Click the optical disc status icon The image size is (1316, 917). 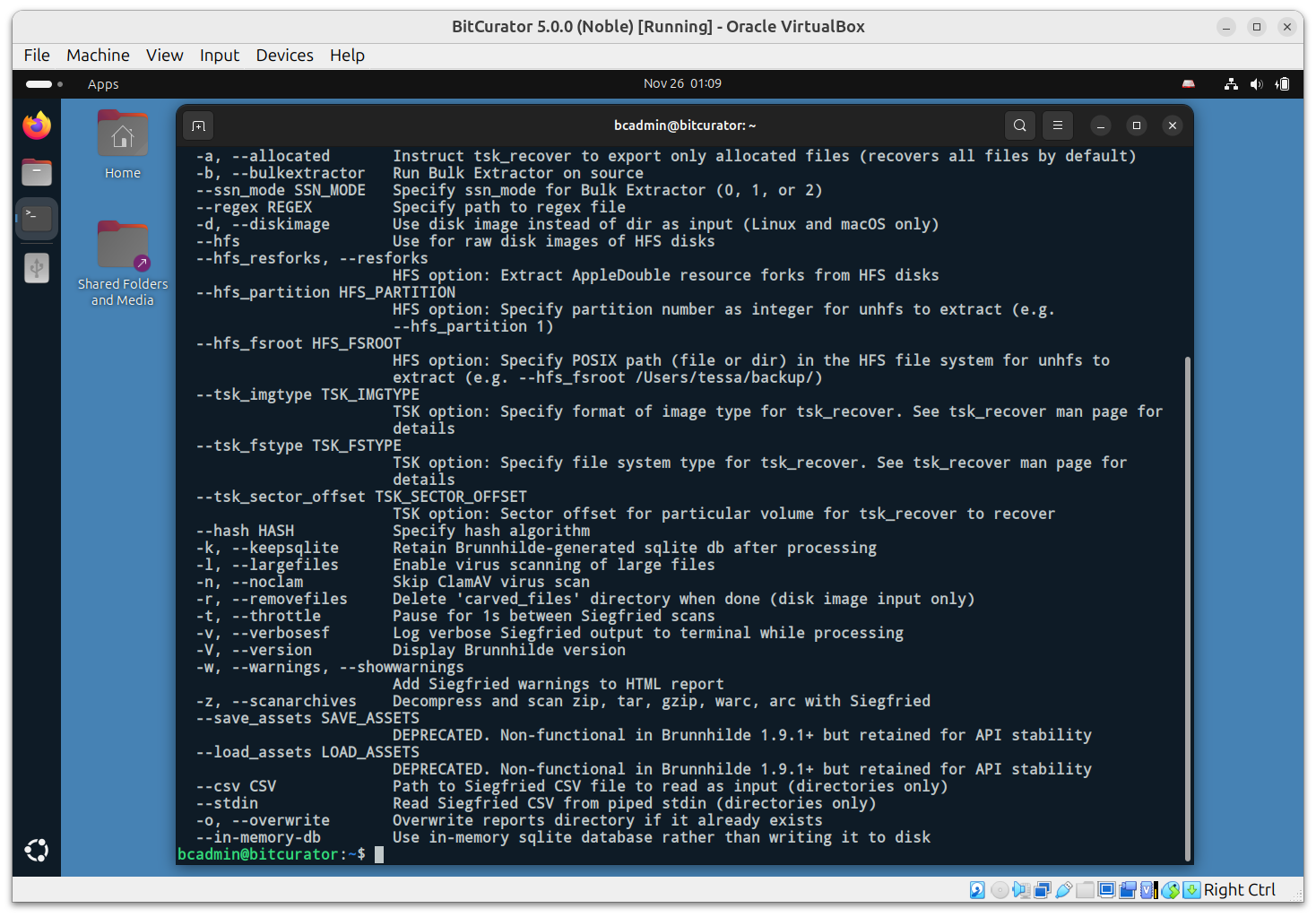[1000, 889]
